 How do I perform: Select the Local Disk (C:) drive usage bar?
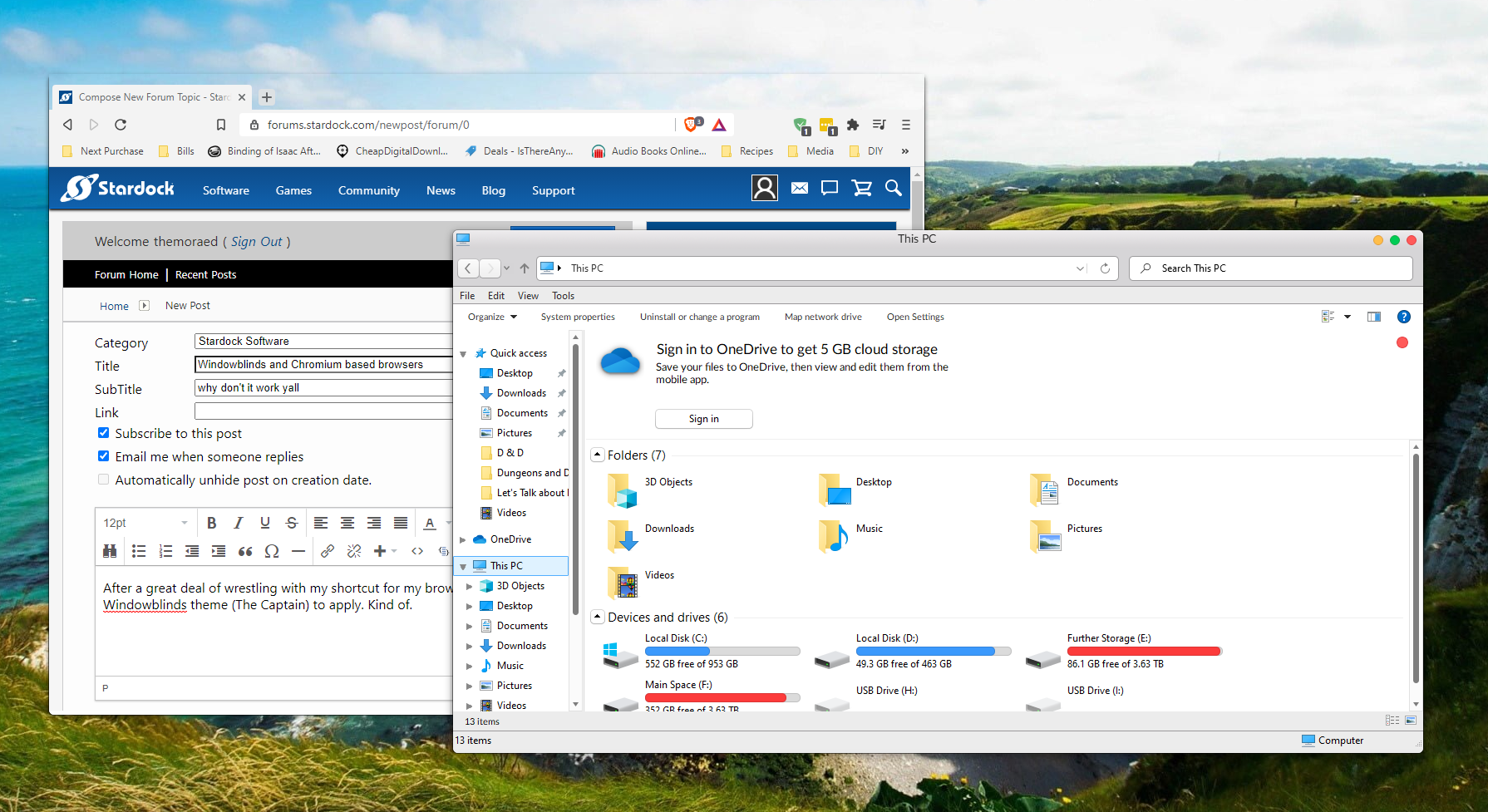click(722, 652)
